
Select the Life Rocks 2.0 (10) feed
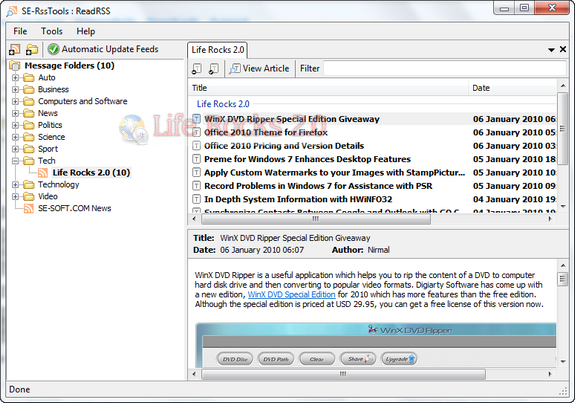point(91,172)
